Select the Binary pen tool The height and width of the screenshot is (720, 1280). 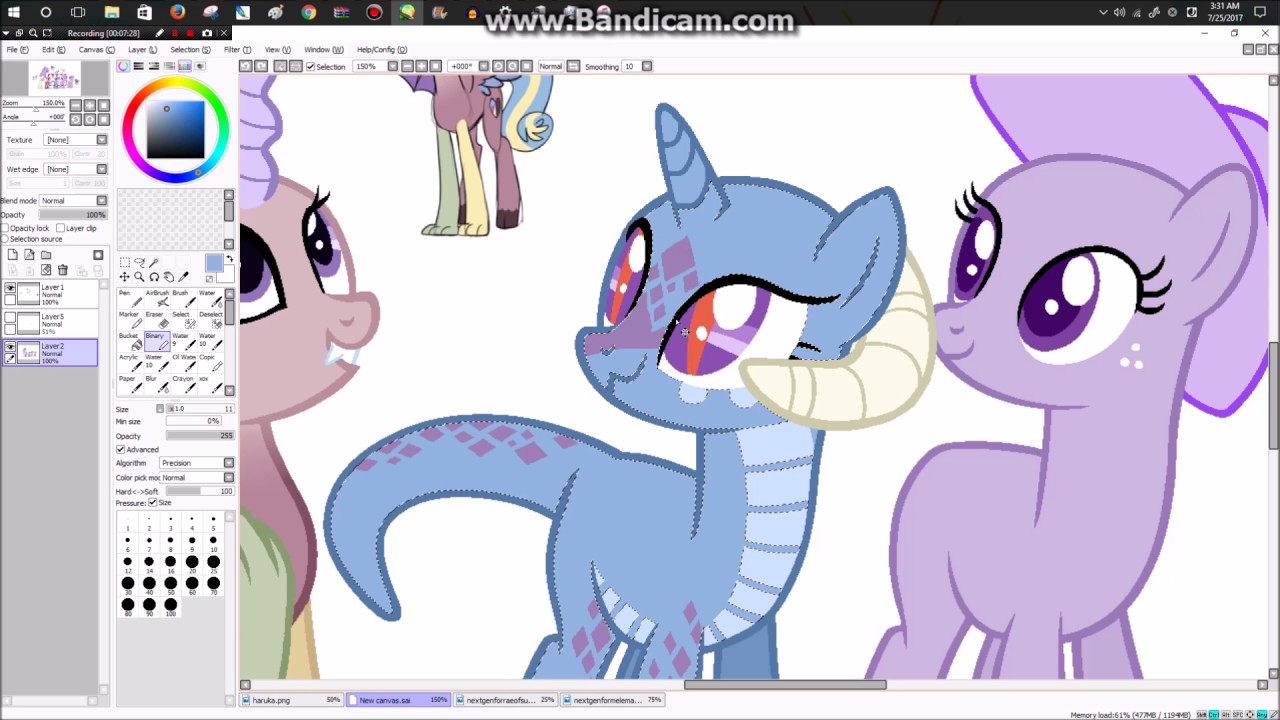(157, 340)
